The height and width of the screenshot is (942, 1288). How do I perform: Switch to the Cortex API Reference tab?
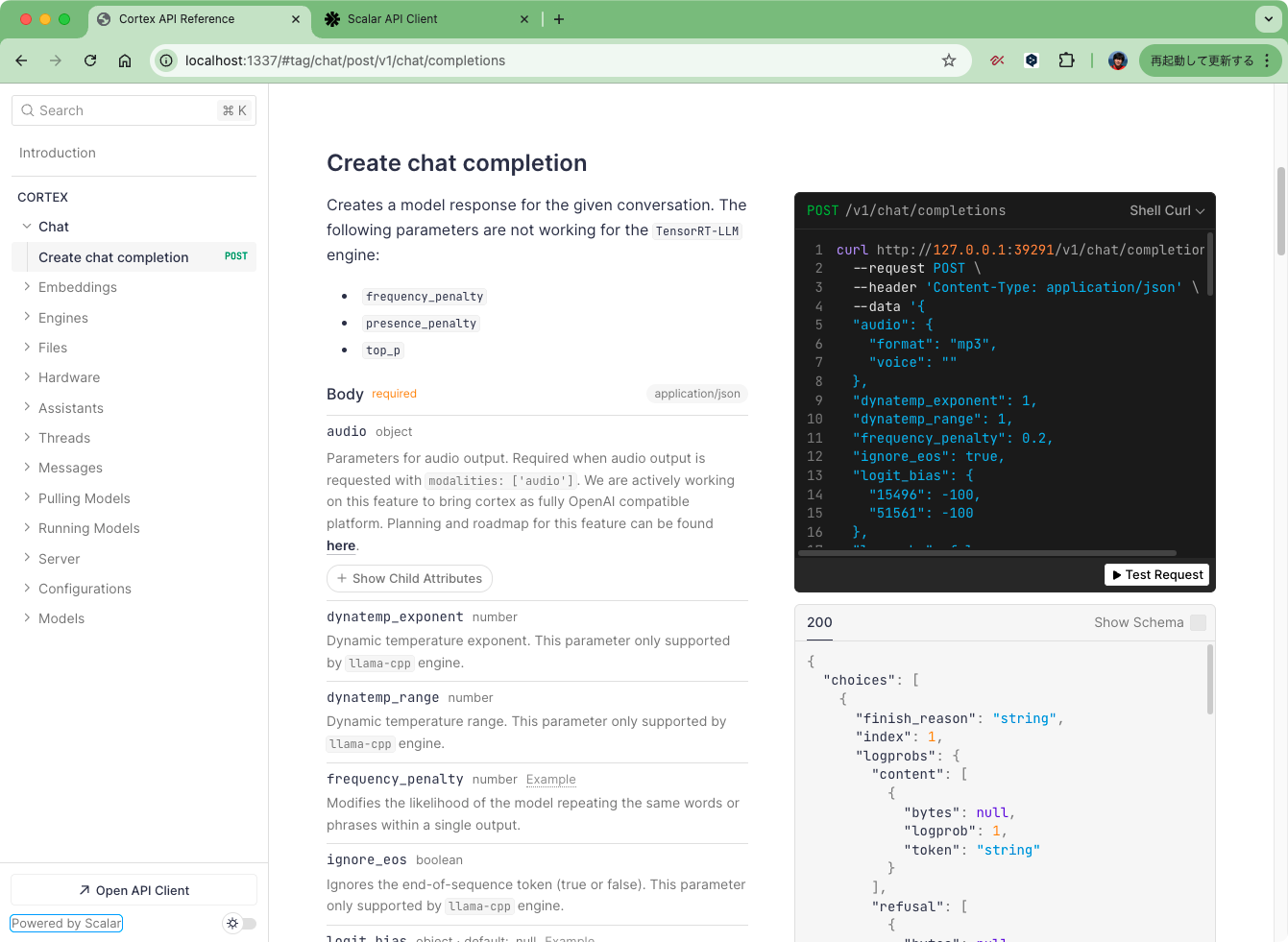click(x=199, y=19)
